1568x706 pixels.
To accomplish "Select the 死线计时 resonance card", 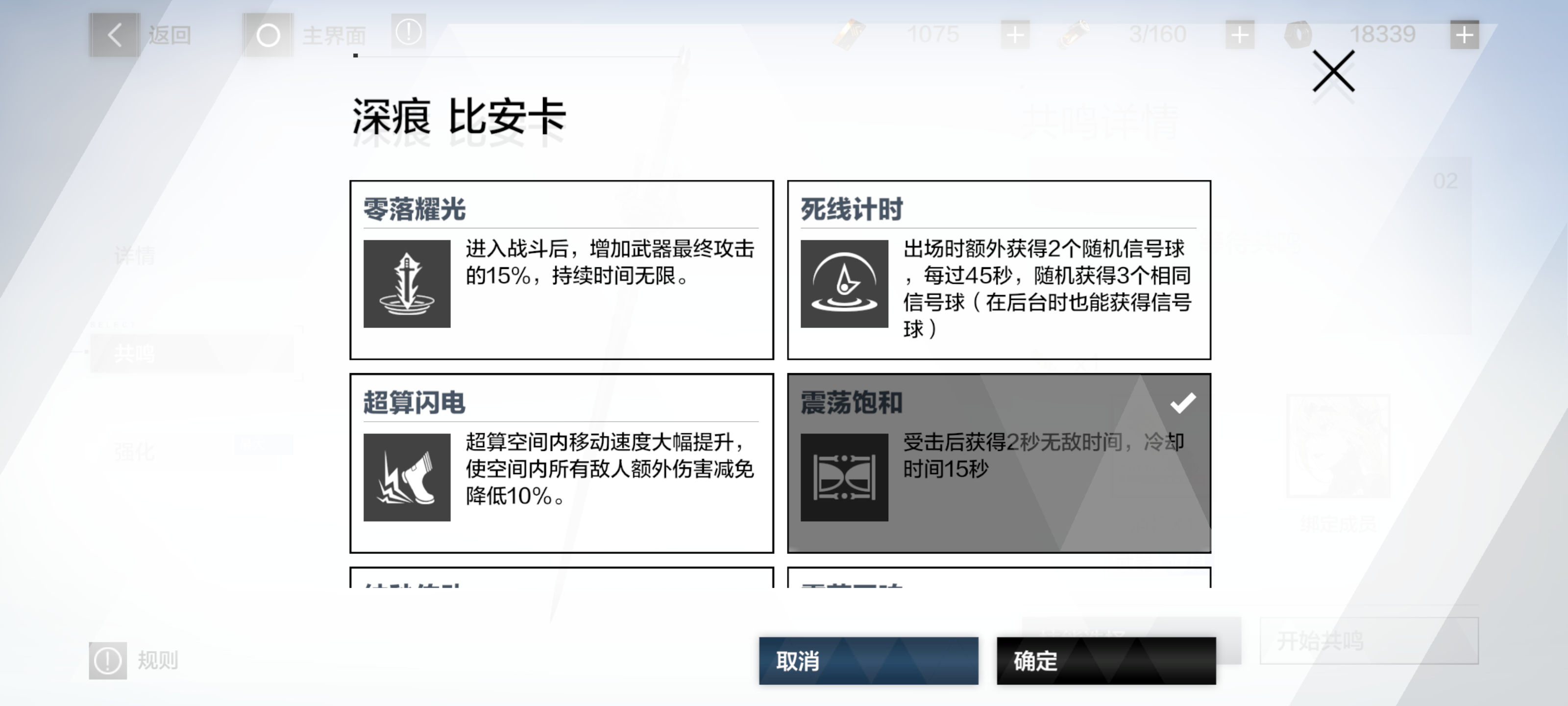I will pyautogui.click(x=999, y=270).
